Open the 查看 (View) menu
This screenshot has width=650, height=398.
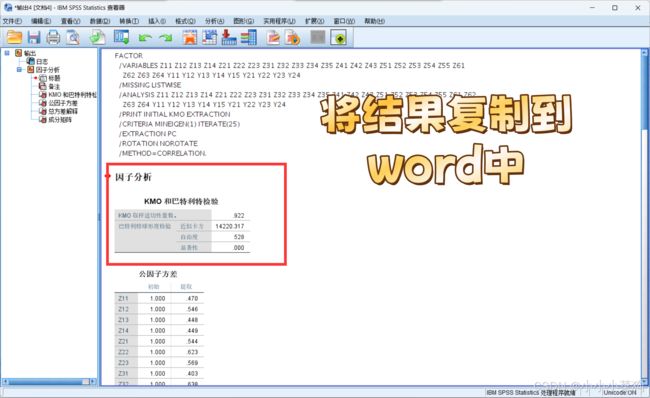[70, 21]
